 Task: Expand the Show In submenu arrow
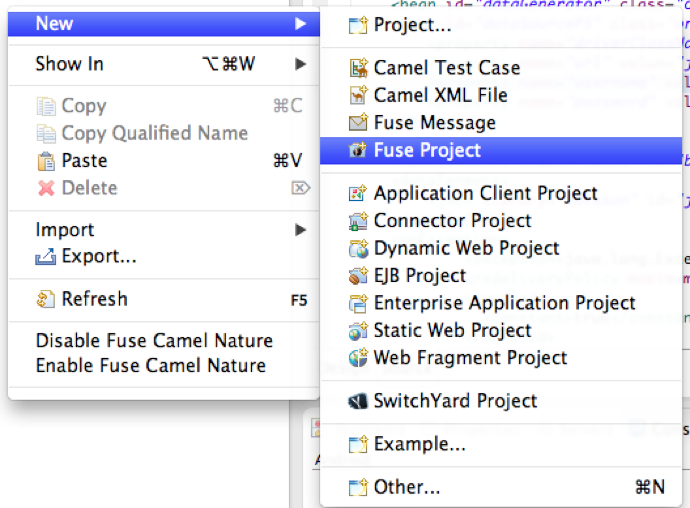coord(301,64)
